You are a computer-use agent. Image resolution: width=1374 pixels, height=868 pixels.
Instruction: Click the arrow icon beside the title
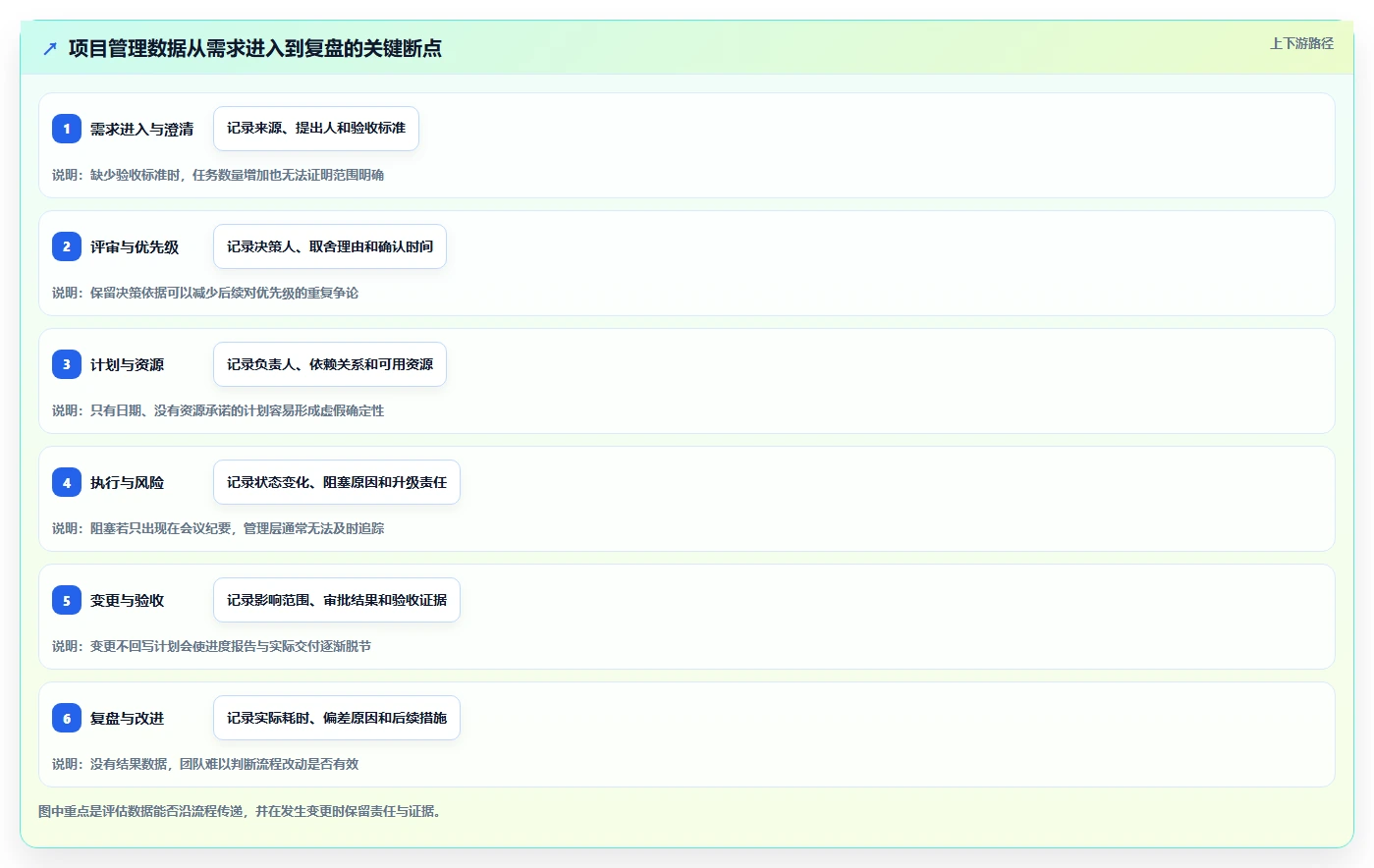tap(50, 48)
